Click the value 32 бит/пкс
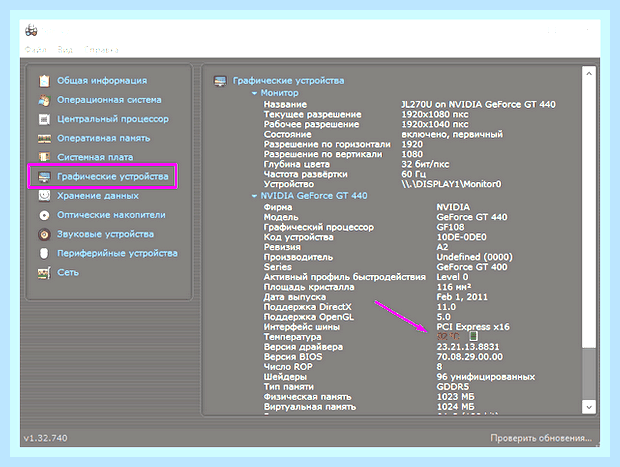 pos(425,164)
